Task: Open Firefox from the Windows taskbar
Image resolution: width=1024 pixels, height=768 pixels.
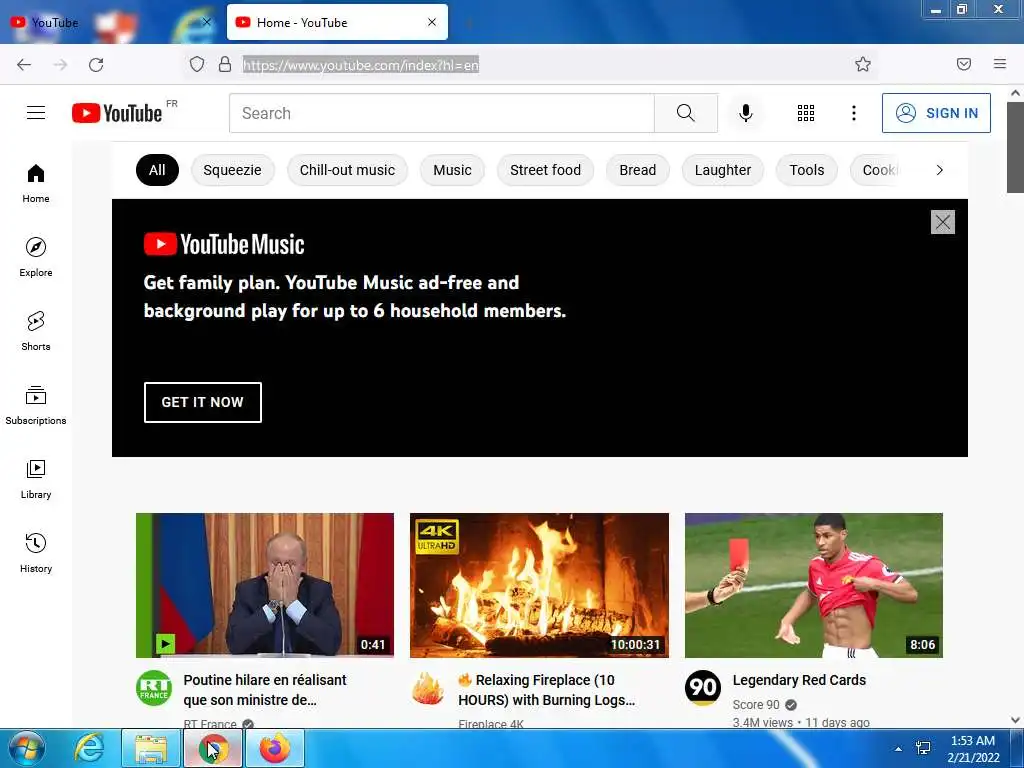Action: [x=275, y=748]
